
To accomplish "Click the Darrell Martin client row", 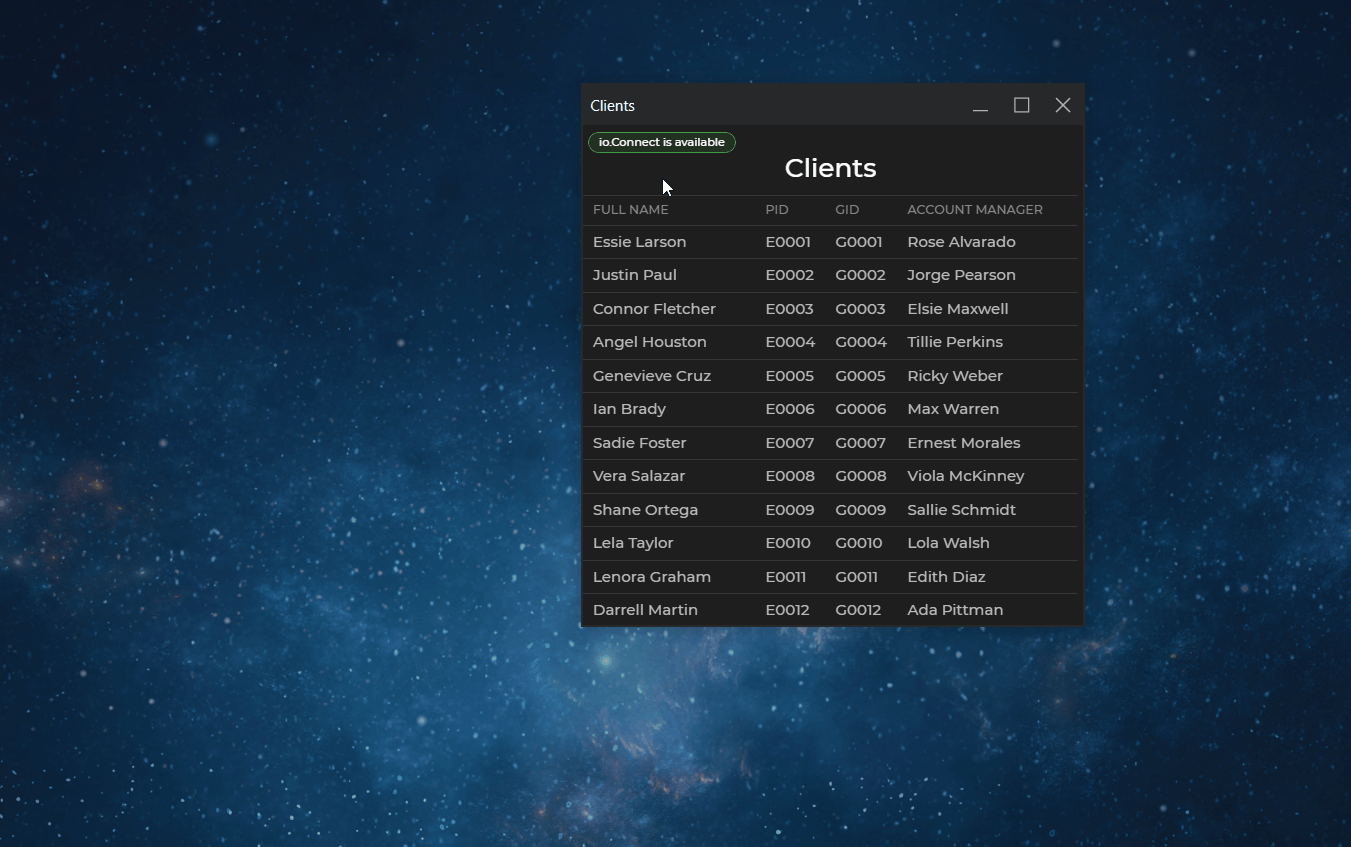I will point(645,610).
